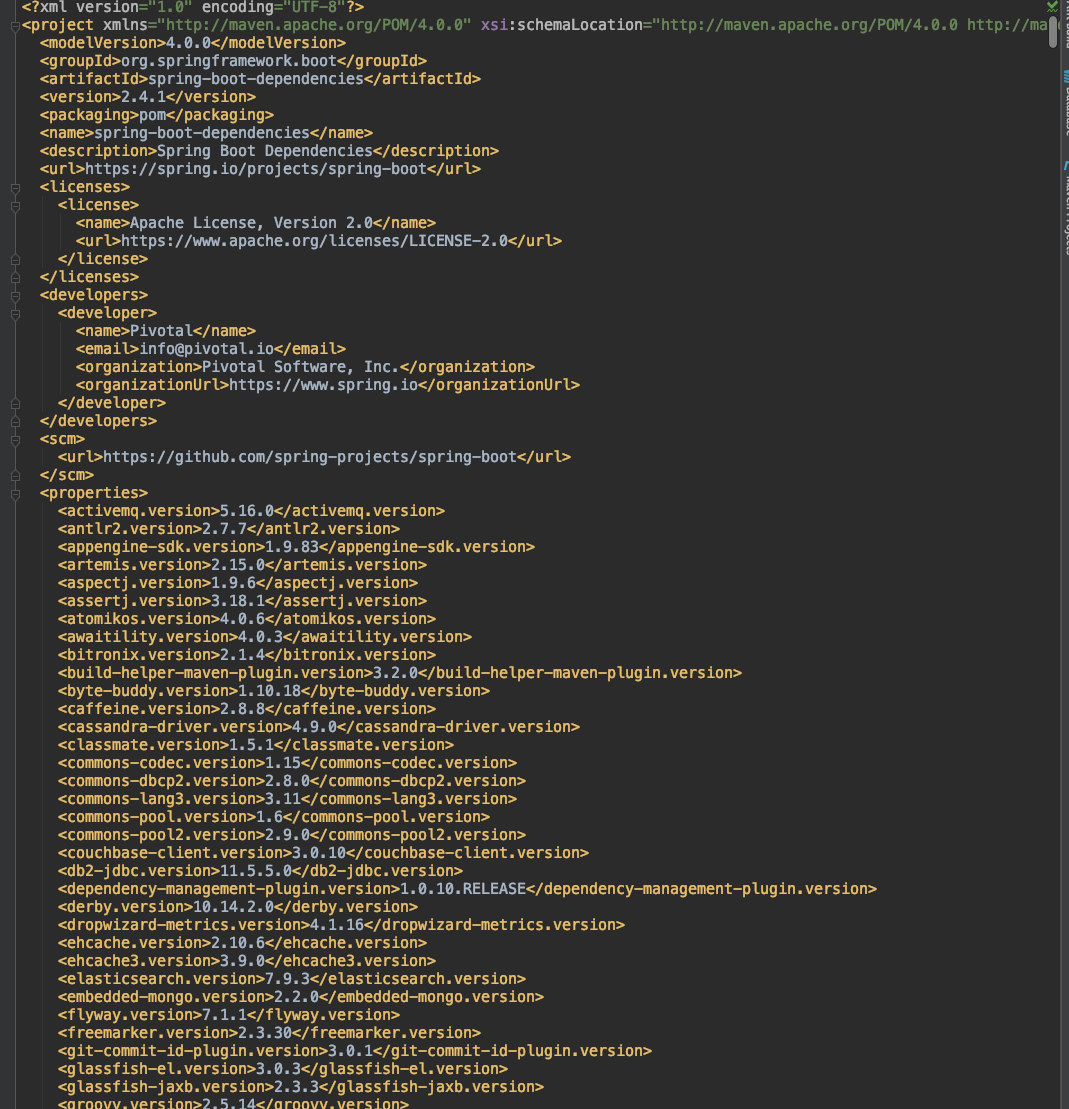Click fold marker beside closing developer tag
The width and height of the screenshot is (1069, 1109).
click(15, 404)
